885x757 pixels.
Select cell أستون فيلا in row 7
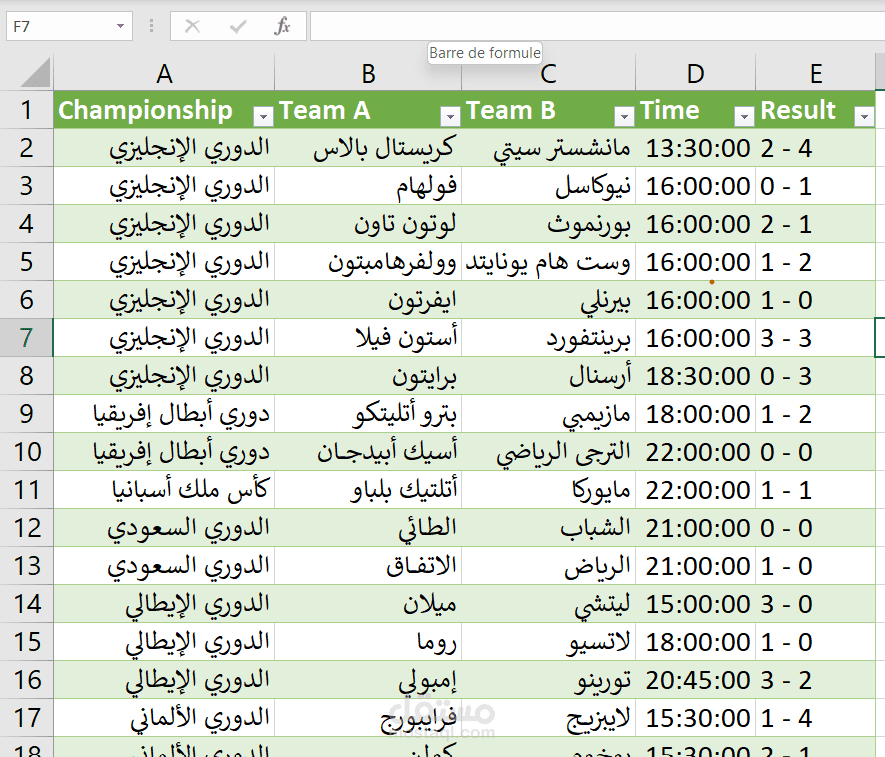(368, 338)
